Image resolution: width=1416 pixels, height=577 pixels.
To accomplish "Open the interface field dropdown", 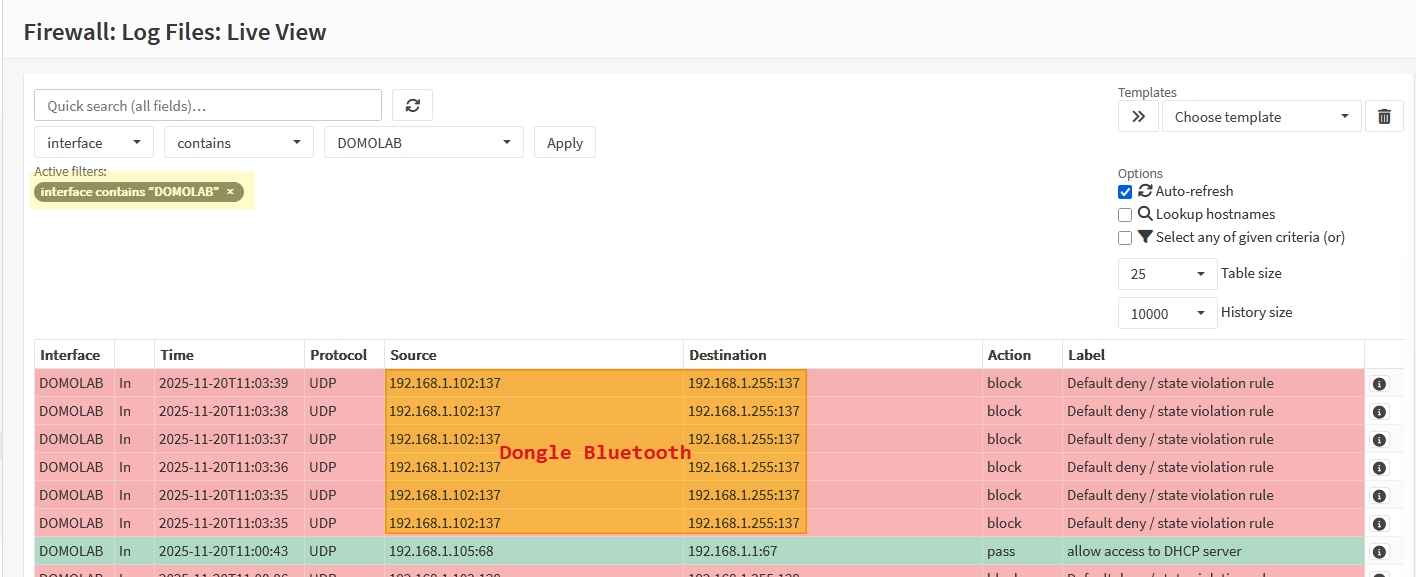I will 94,143.
